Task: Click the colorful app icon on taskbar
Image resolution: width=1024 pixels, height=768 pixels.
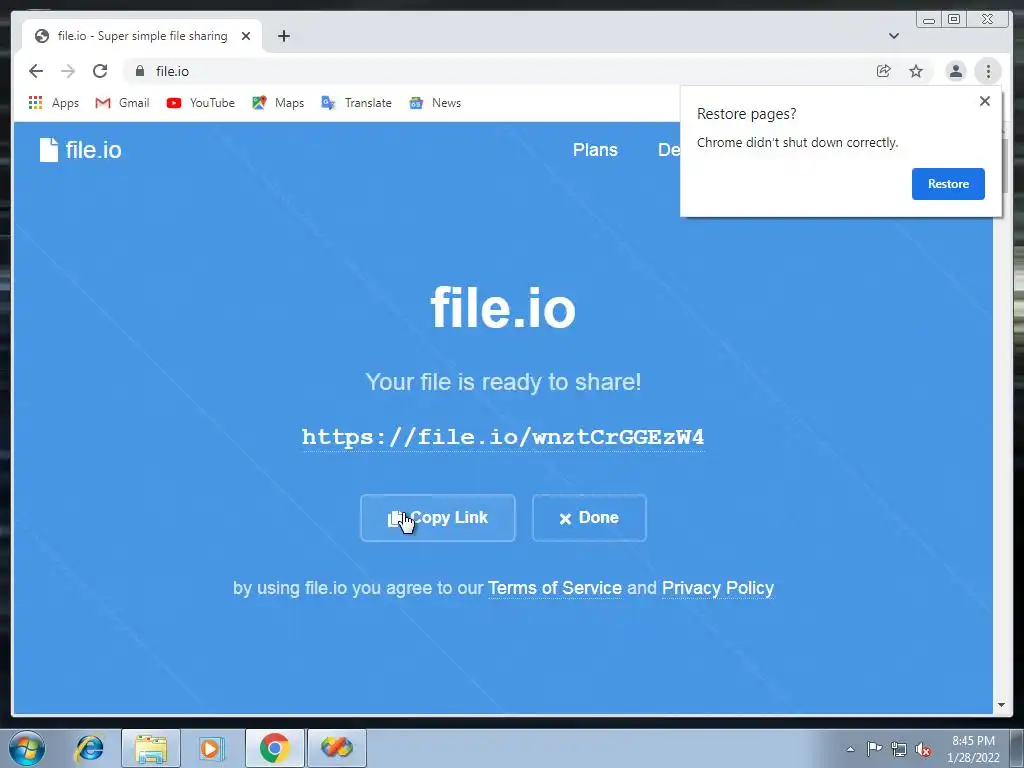Action: (x=336, y=748)
